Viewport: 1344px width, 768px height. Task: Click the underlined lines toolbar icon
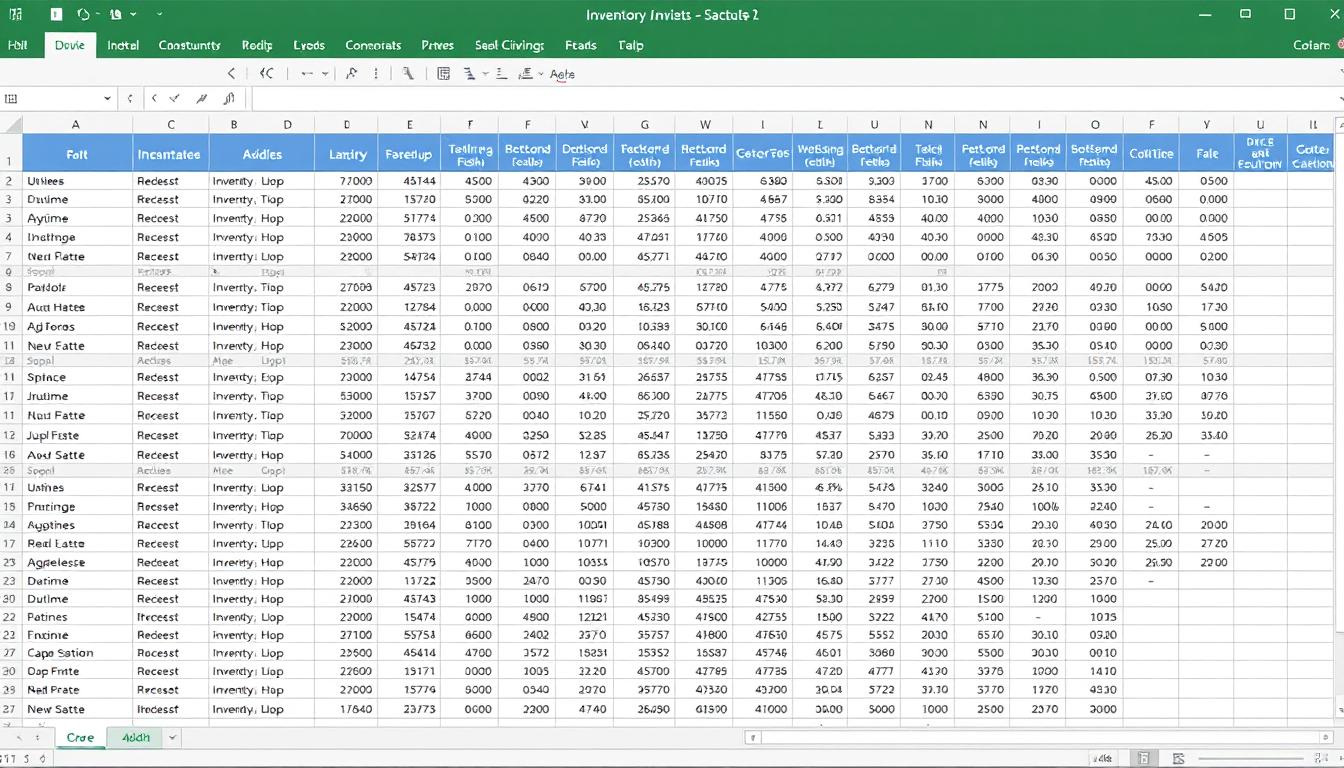[526, 73]
